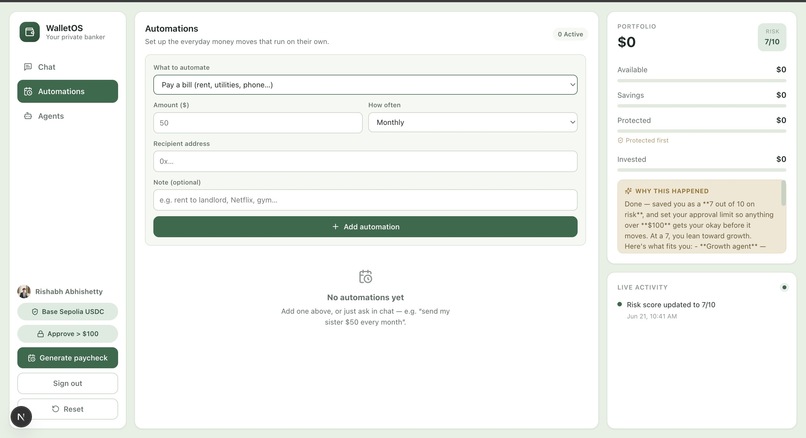Click the 'No automations yet' heading
Image resolution: width=806 pixels, height=438 pixels.
pyautogui.click(x=365, y=297)
